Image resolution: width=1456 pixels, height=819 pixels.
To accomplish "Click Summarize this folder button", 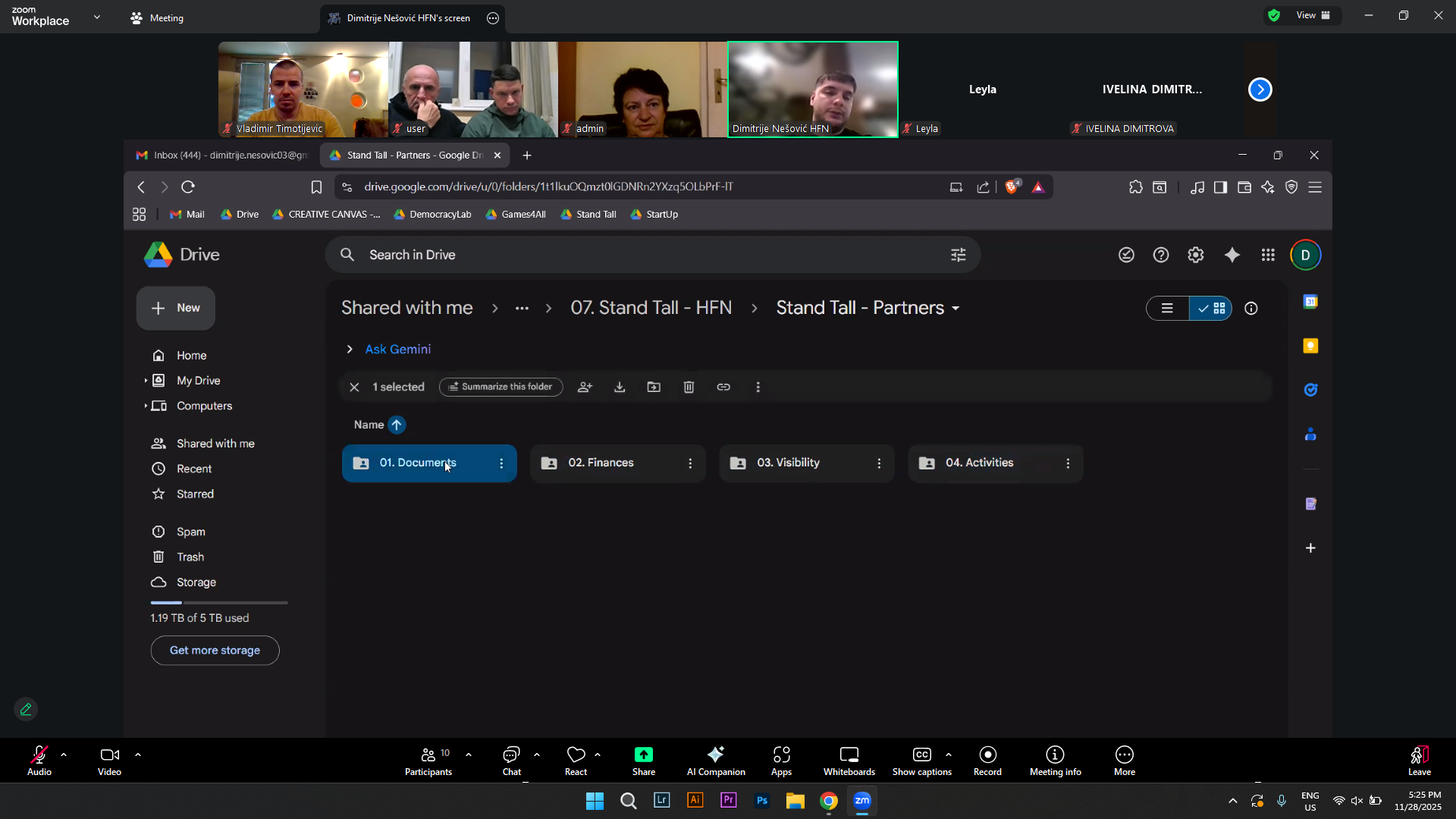I will click(500, 387).
